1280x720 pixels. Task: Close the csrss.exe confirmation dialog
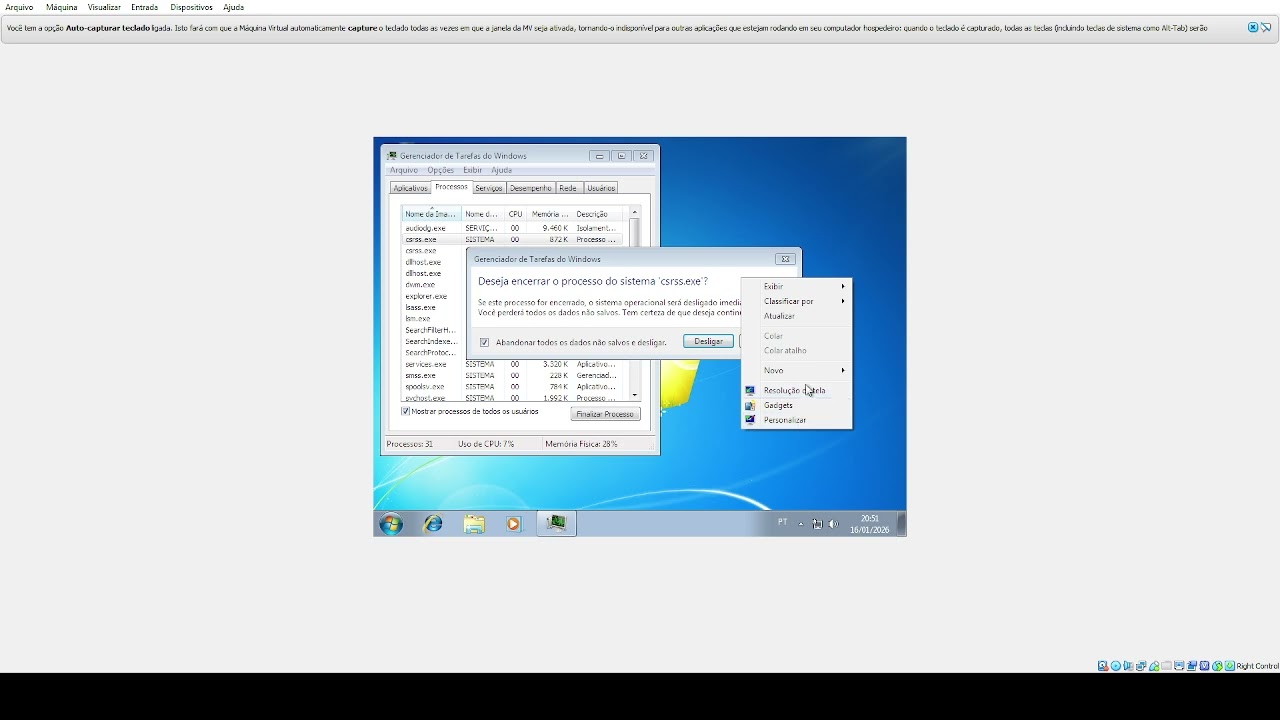[x=785, y=259]
